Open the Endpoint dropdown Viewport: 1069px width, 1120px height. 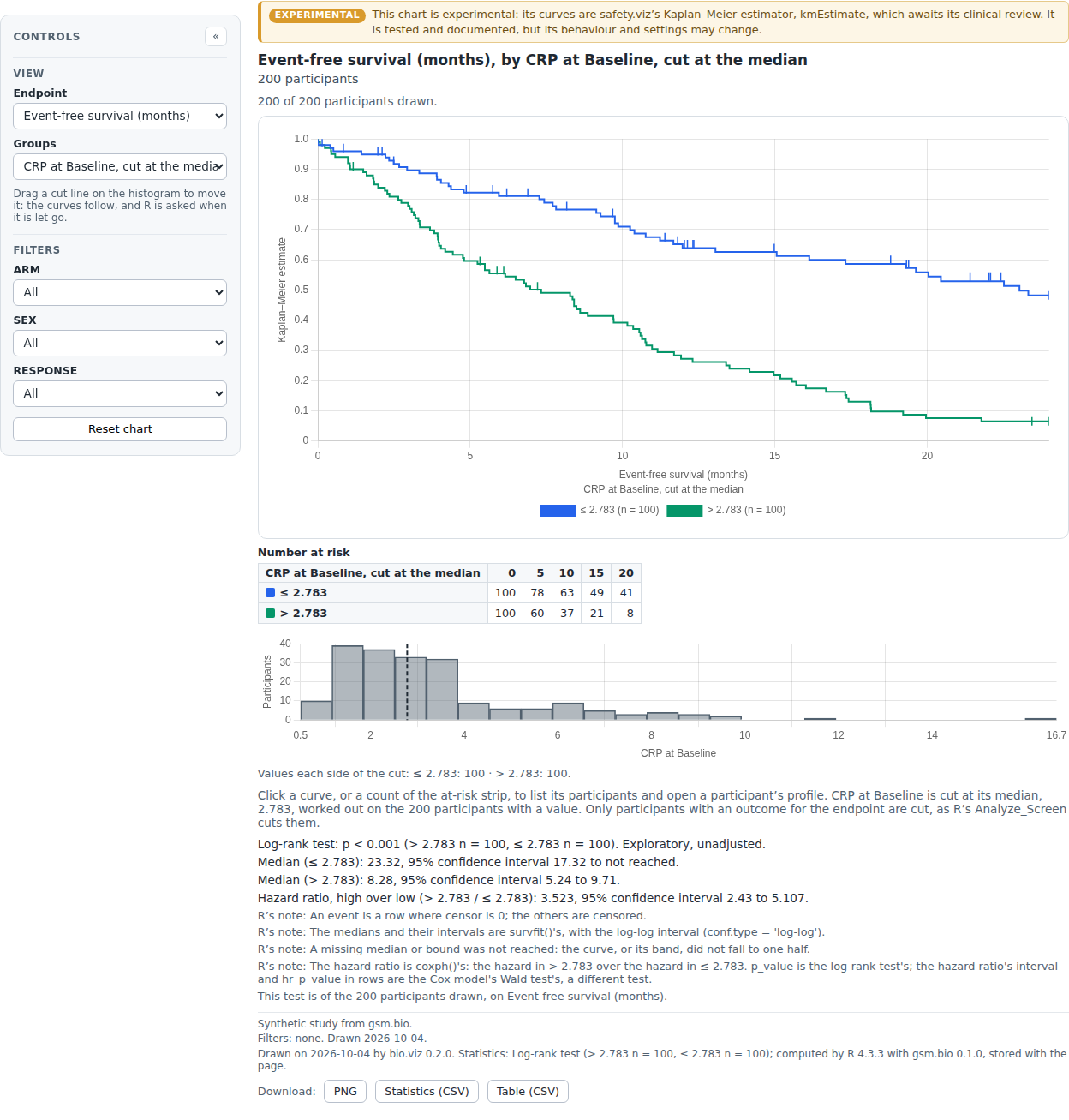coord(120,116)
